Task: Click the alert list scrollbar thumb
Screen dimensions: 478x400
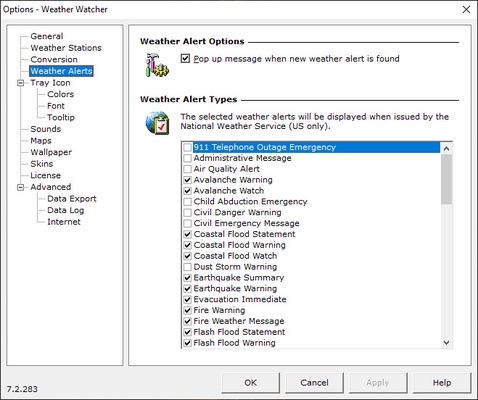Action: point(446,179)
